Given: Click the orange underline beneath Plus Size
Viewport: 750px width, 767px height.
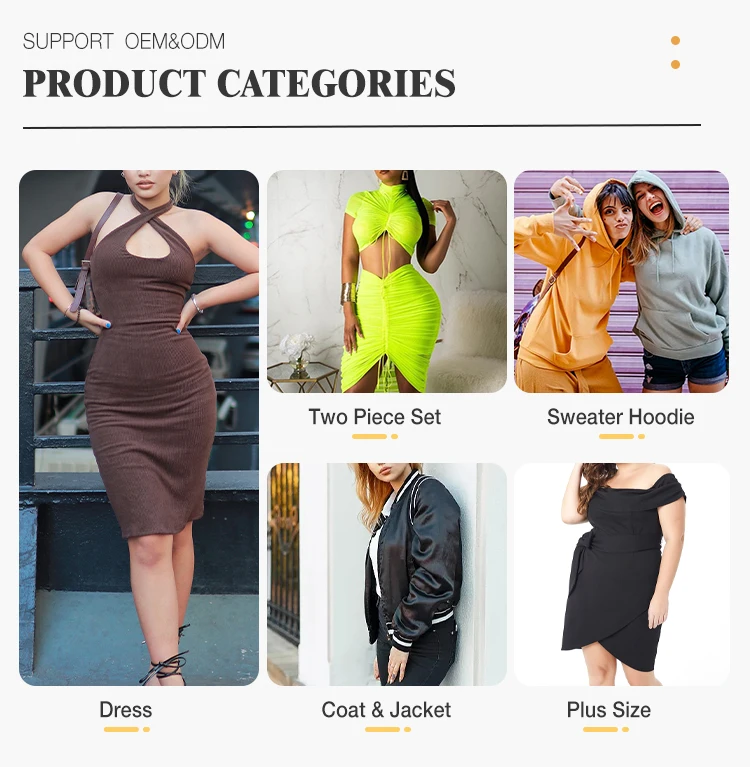Looking at the screenshot, I should [606, 729].
